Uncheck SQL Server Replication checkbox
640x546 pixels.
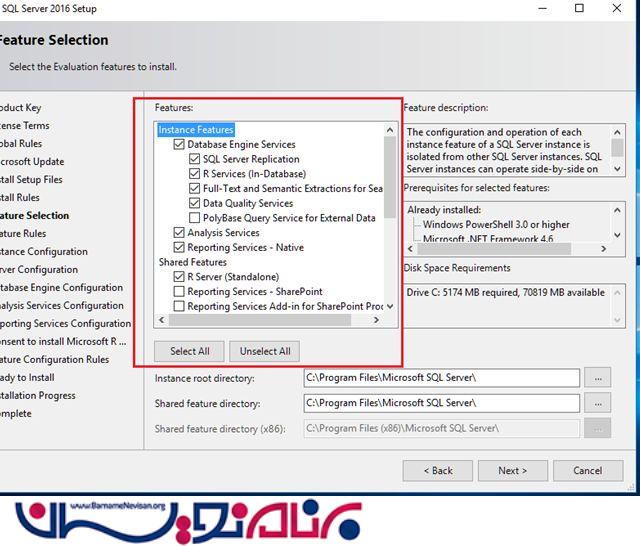point(195,159)
